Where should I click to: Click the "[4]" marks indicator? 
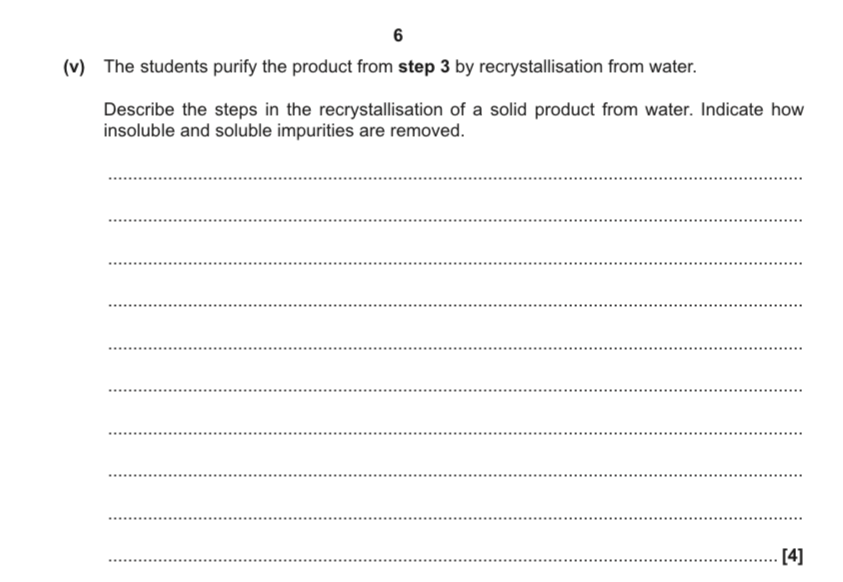(x=791, y=556)
